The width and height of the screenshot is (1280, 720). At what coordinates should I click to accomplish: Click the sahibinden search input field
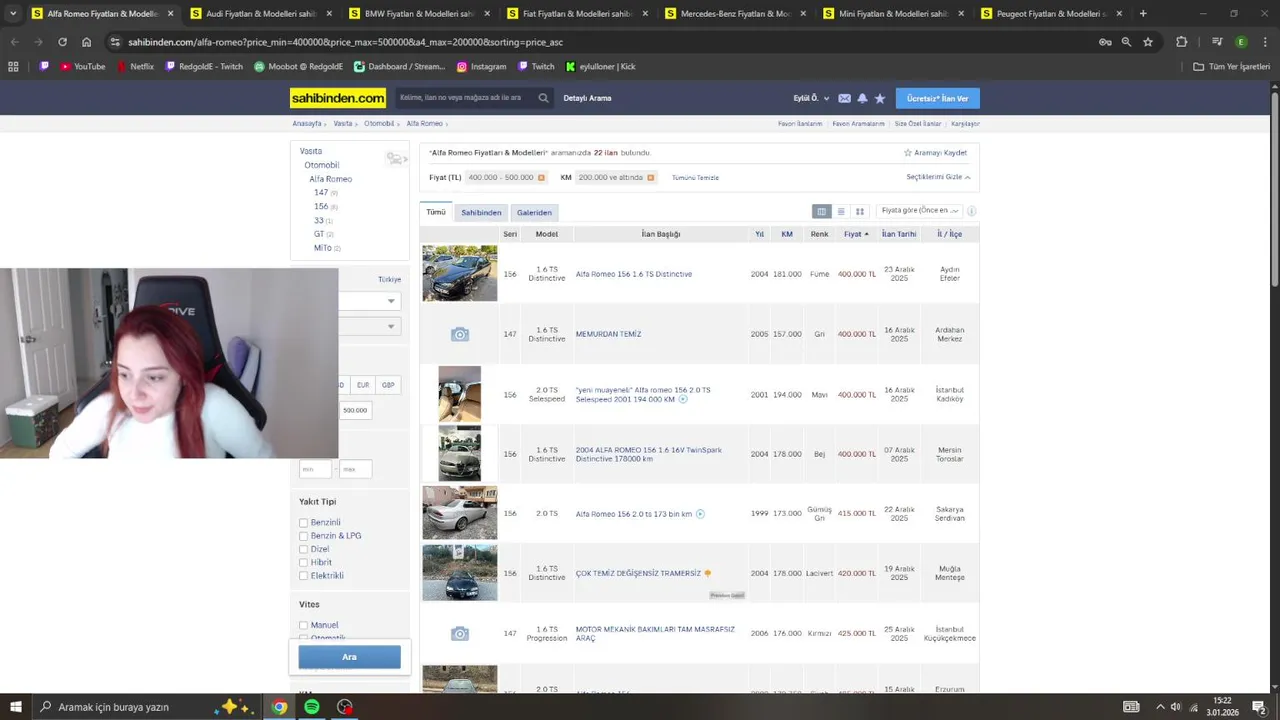pos(463,98)
